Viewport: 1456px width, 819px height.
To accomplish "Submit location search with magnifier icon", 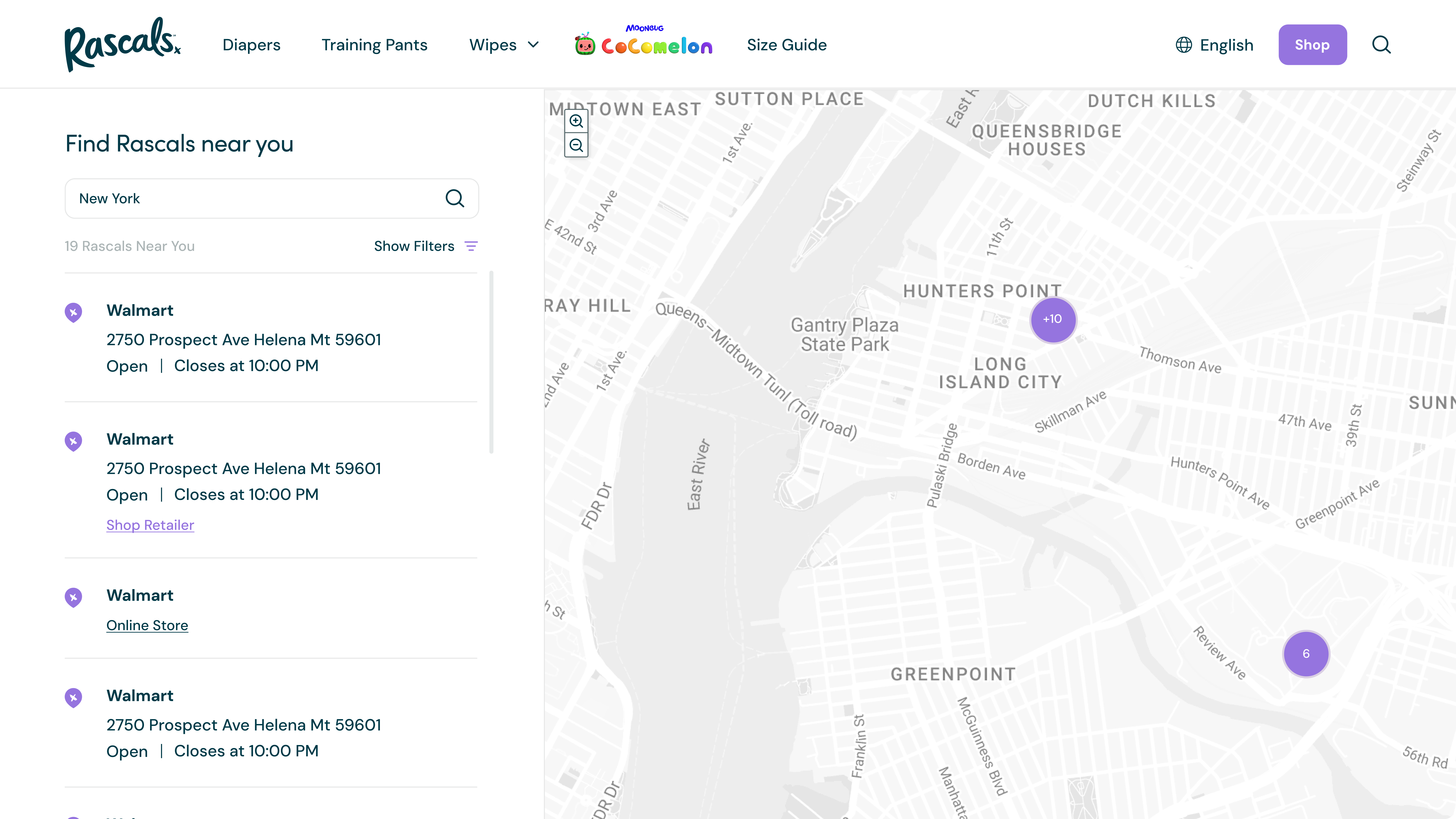I will 454,198.
